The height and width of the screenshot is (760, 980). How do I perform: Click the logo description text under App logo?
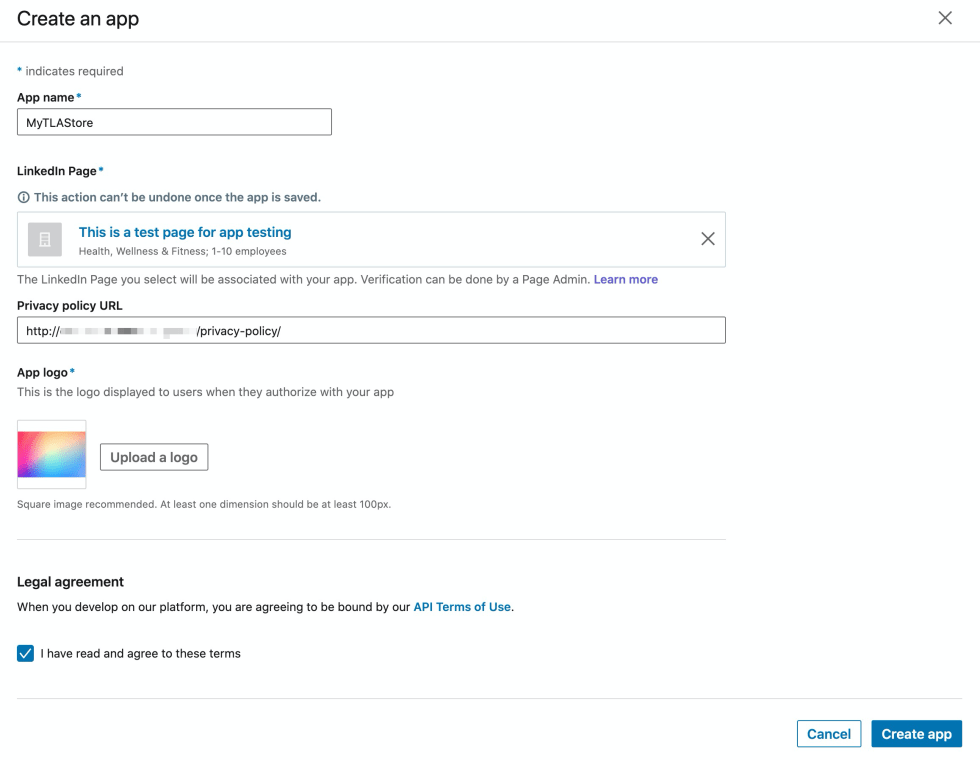pos(206,392)
